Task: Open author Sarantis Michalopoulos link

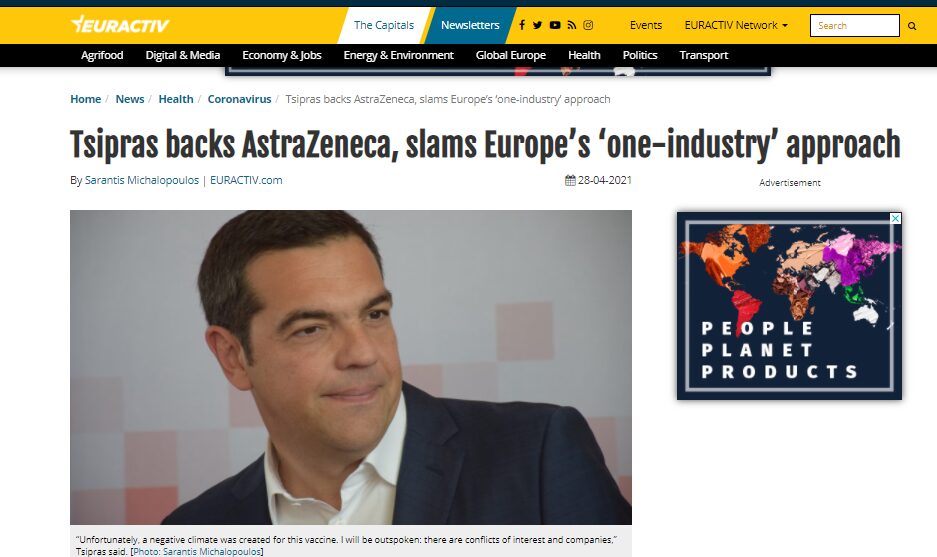Action: click(142, 180)
